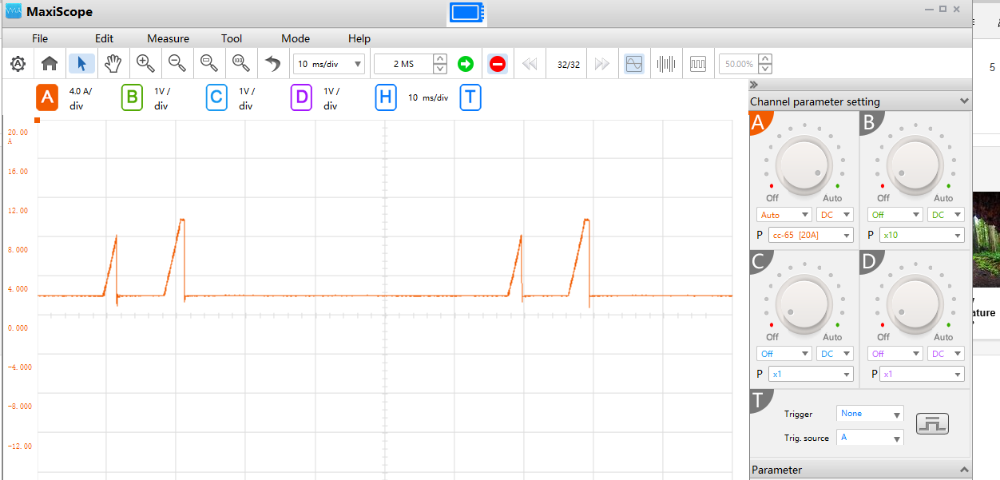
Task: Stop capture with the red button
Action: 497,64
